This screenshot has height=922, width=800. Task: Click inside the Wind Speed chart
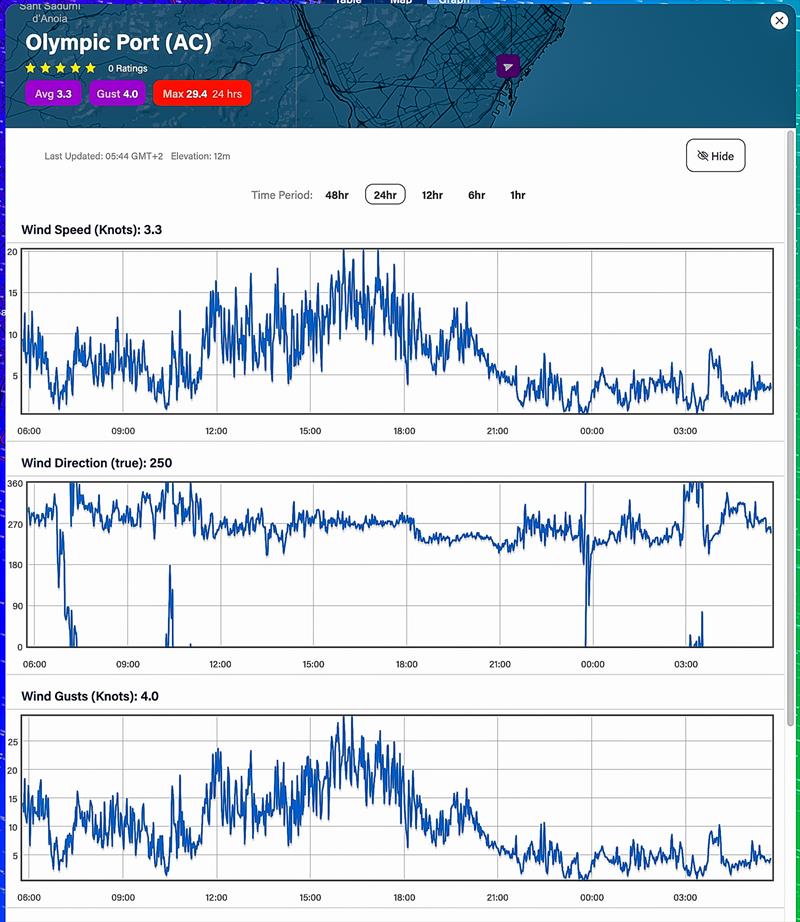click(x=397, y=331)
